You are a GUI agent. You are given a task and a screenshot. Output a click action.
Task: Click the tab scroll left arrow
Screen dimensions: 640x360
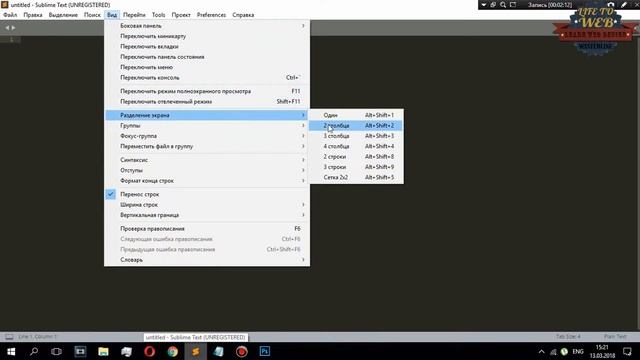click(x=7, y=28)
